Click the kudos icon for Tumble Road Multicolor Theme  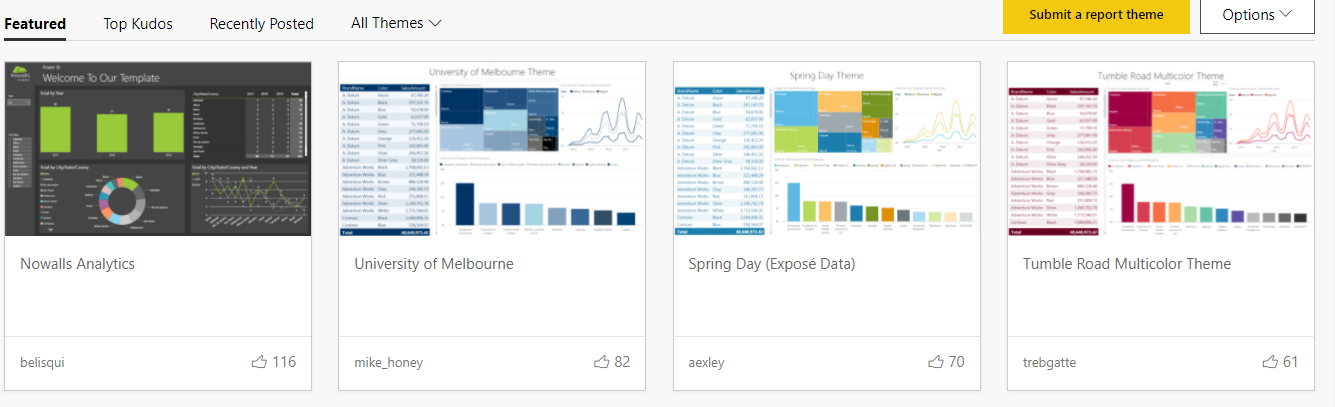pyautogui.click(x=1270, y=362)
